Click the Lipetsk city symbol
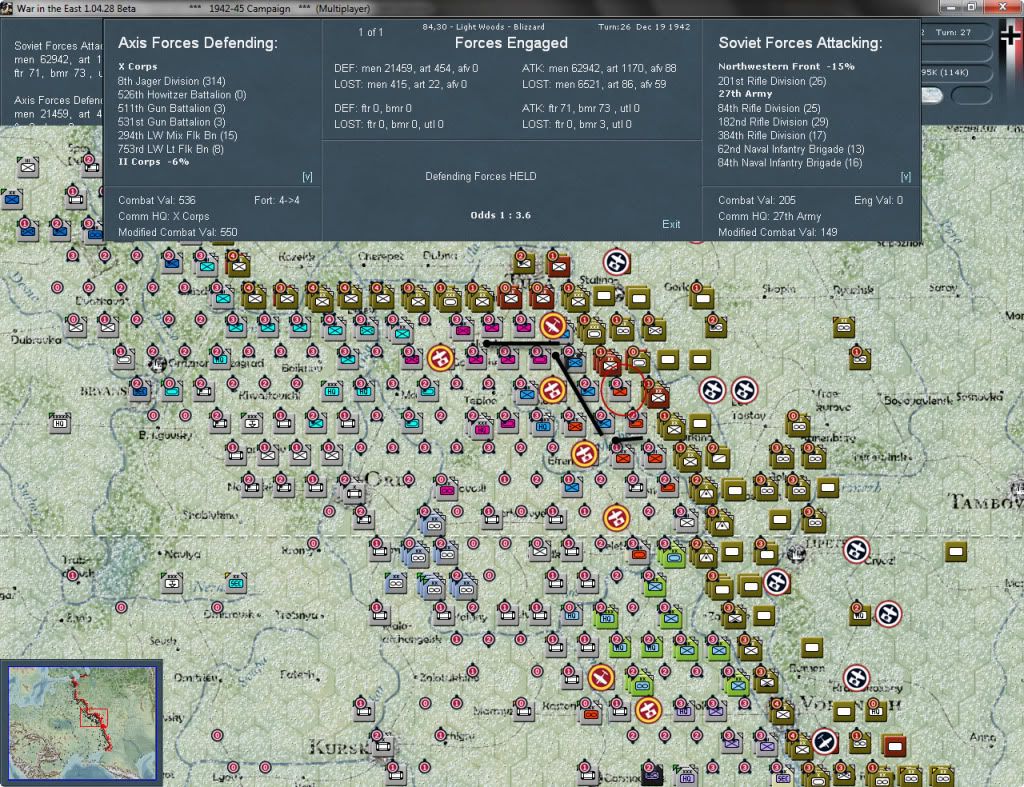Screen dimensions: 1024x787 click(x=795, y=554)
